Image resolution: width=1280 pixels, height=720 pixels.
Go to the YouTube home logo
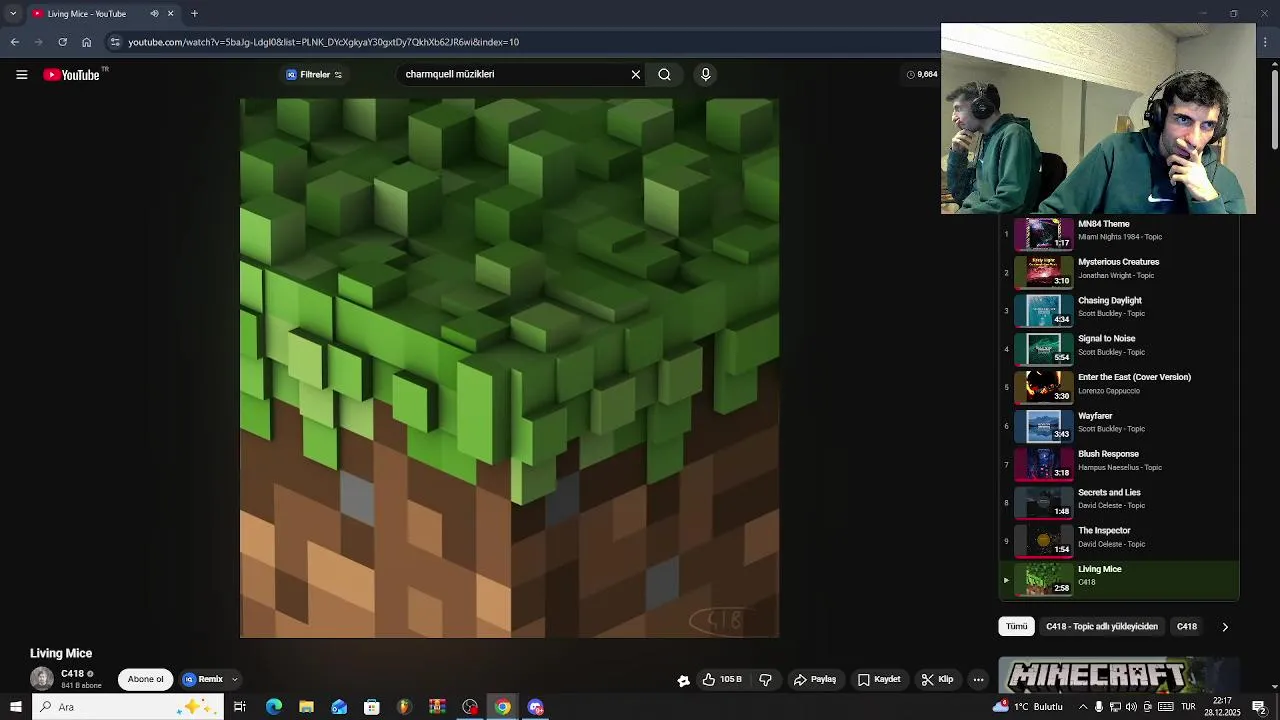tap(72, 74)
